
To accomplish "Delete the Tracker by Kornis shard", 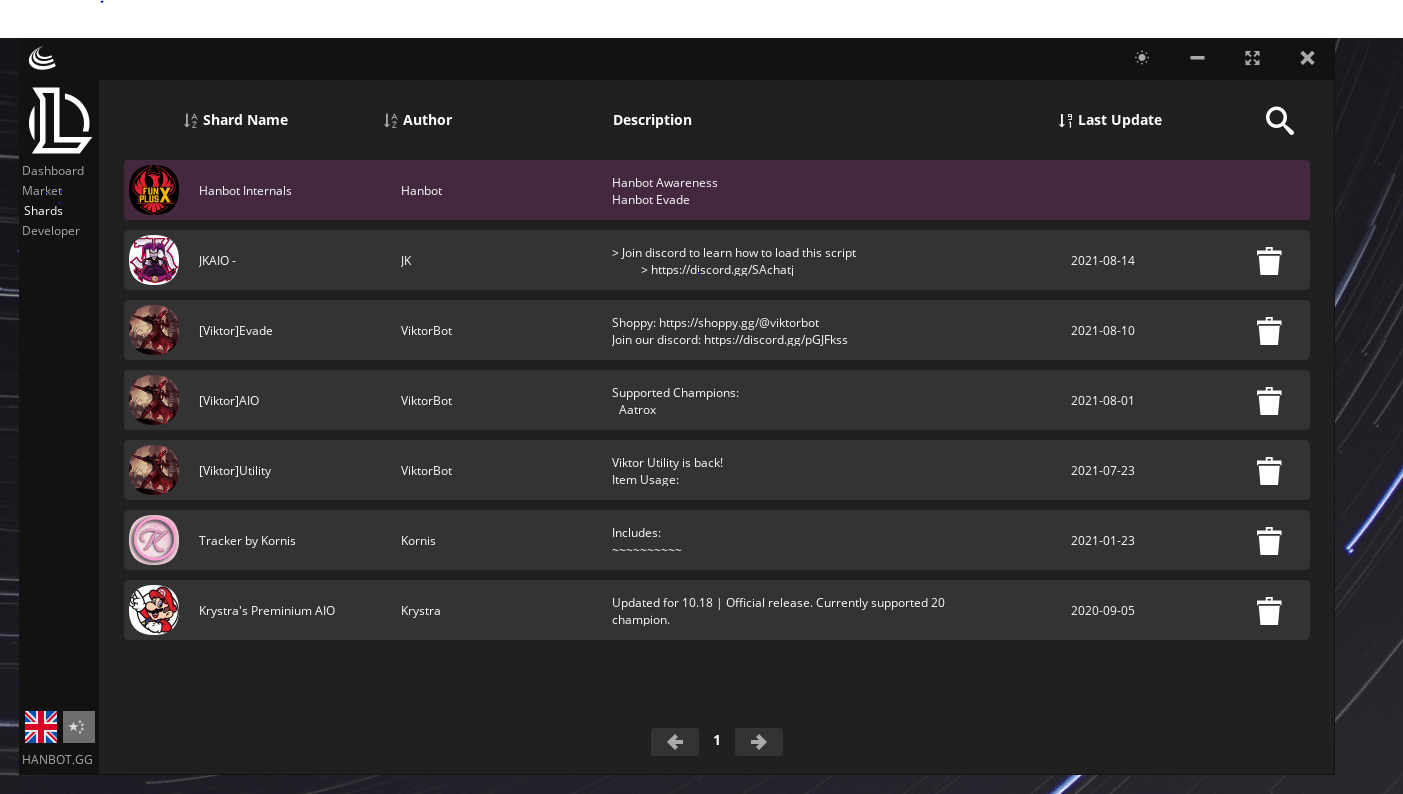I will pos(1269,541).
